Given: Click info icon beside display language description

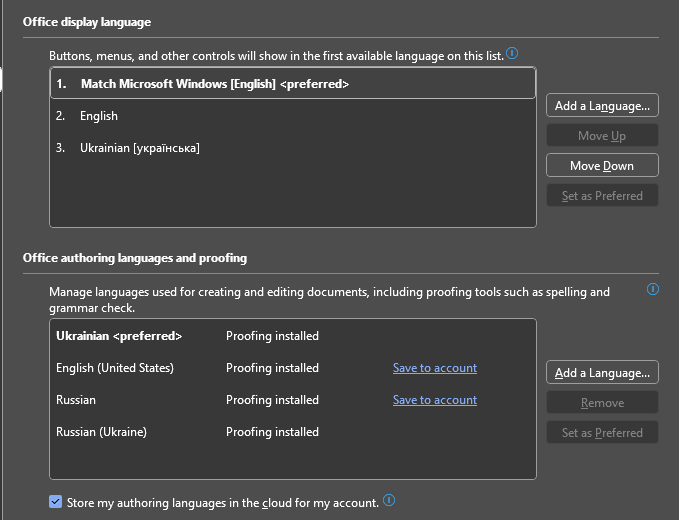Looking at the screenshot, I should (512, 54).
